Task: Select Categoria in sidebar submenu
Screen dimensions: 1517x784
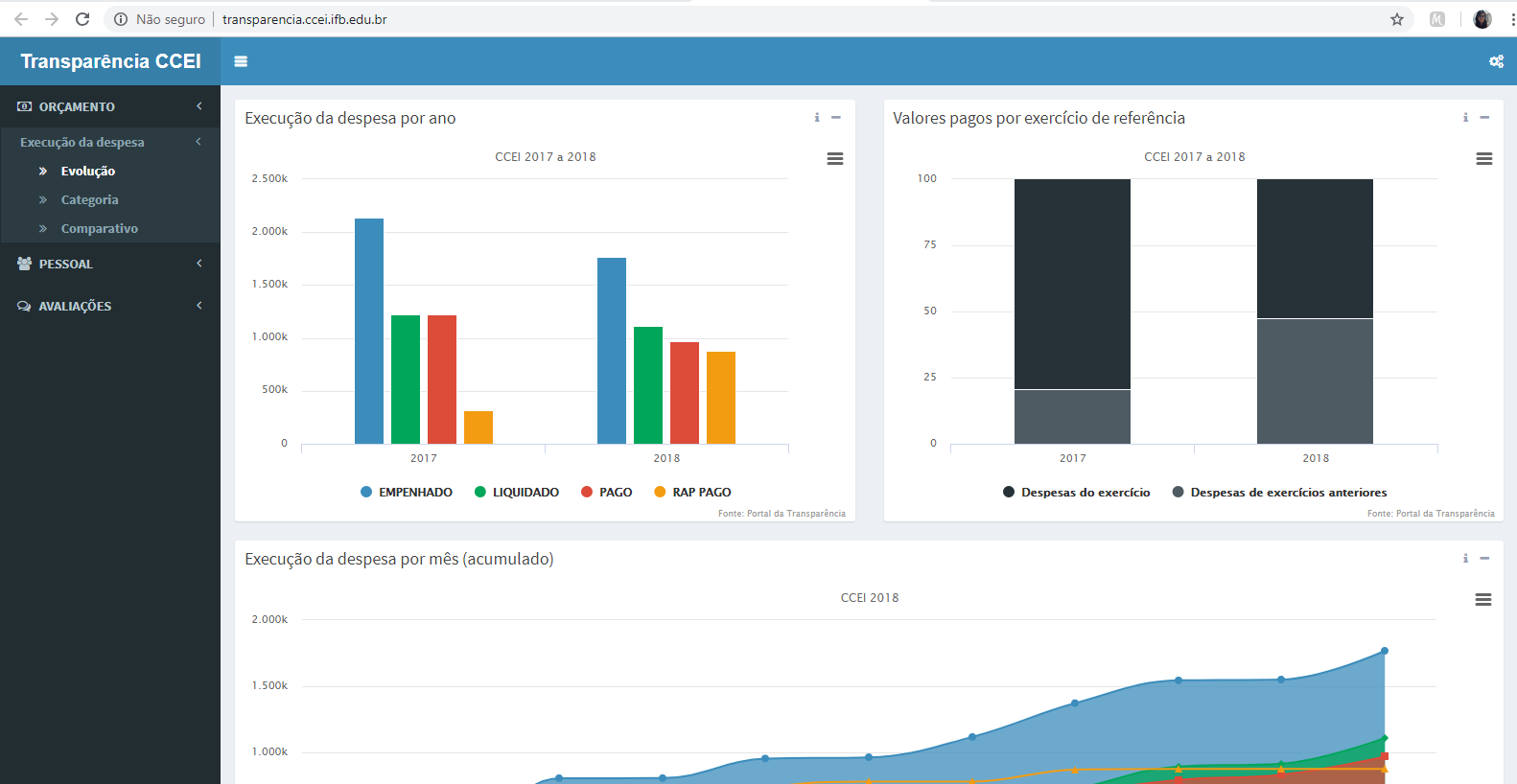Action: pos(89,200)
